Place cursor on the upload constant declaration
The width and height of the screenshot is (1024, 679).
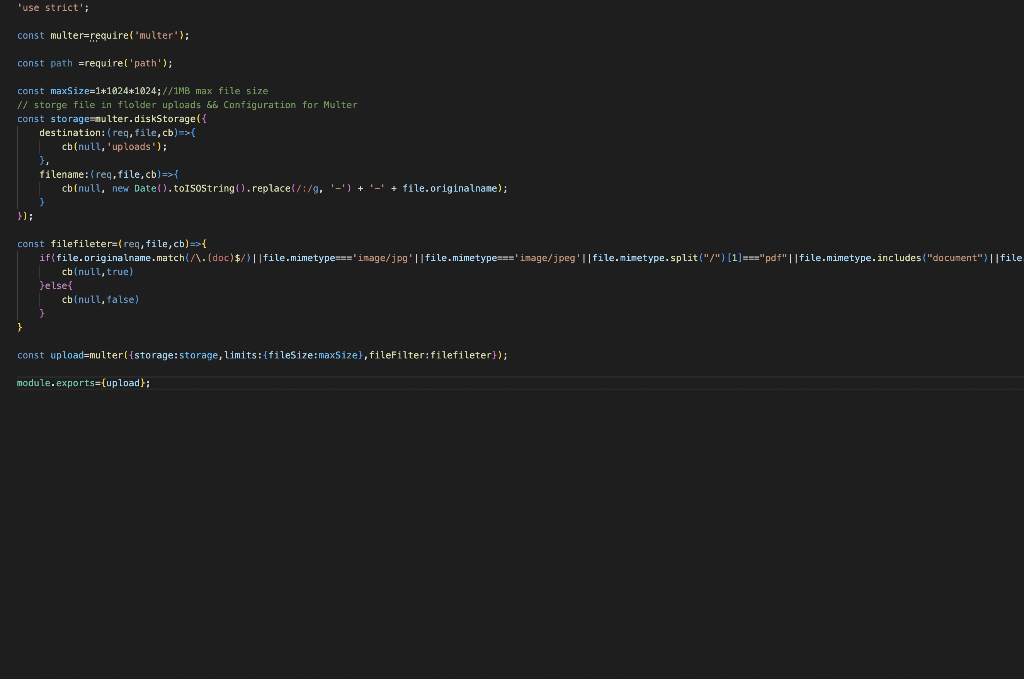click(60, 354)
